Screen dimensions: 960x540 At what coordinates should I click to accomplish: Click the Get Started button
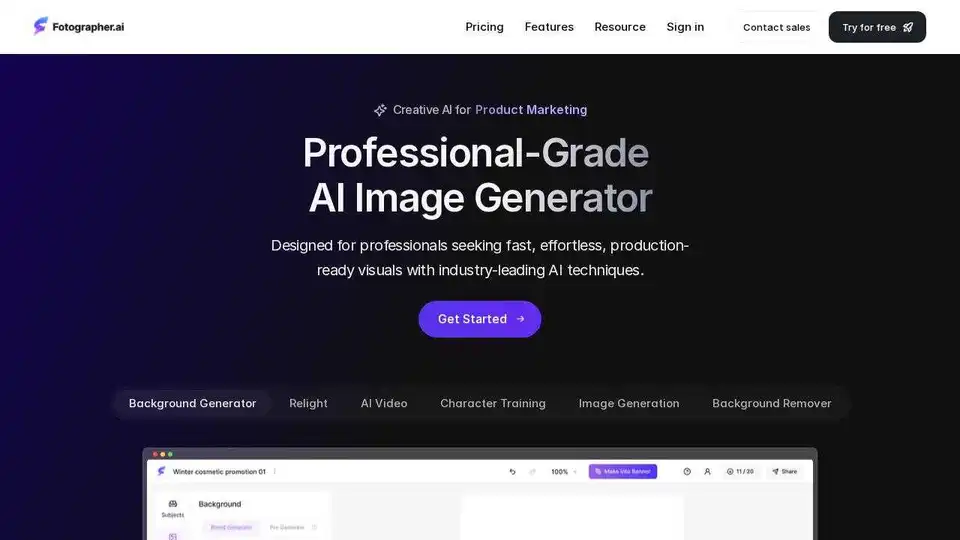[x=479, y=319]
